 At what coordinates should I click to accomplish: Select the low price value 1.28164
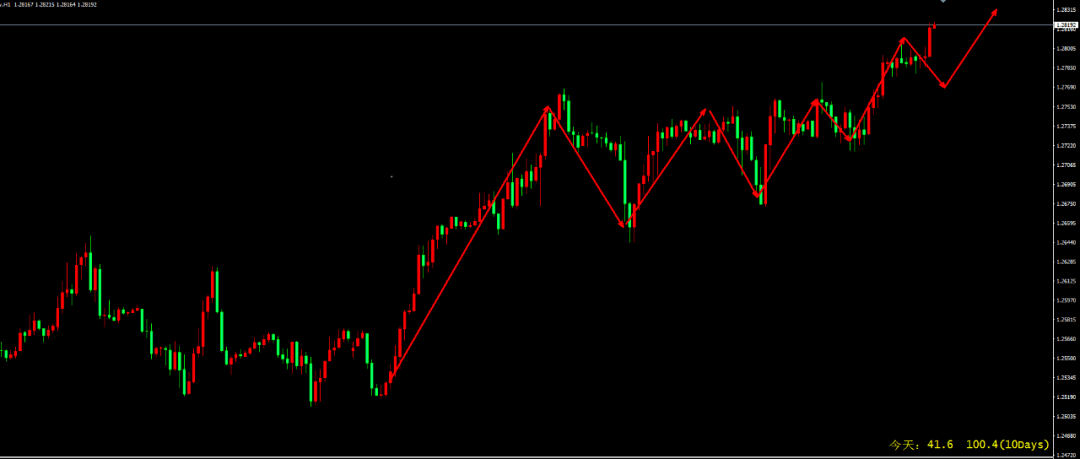[66, 4]
